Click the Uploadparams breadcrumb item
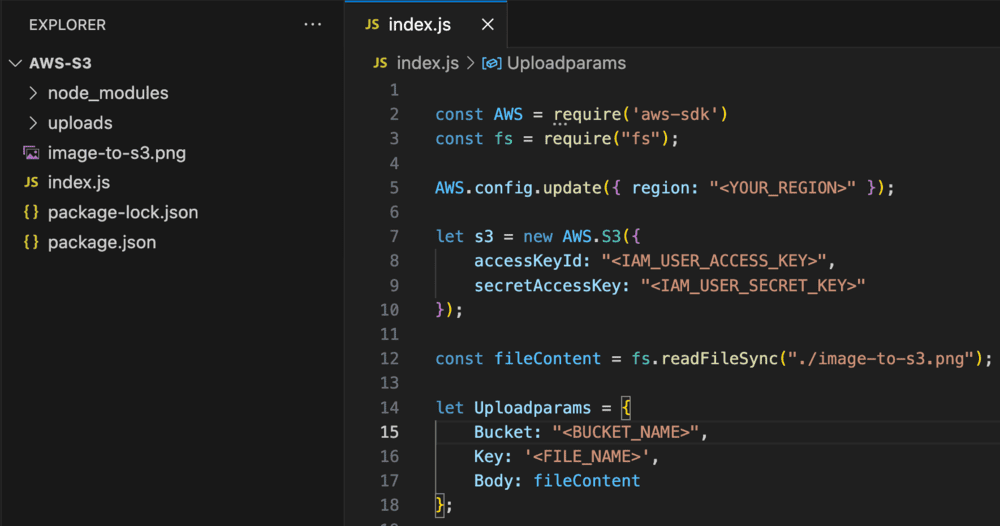The width and height of the screenshot is (1000, 526). coord(566,63)
